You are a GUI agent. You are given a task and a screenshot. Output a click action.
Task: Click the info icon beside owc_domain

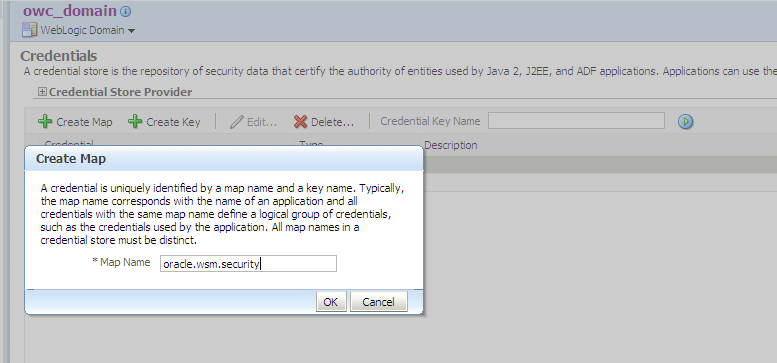[126, 11]
